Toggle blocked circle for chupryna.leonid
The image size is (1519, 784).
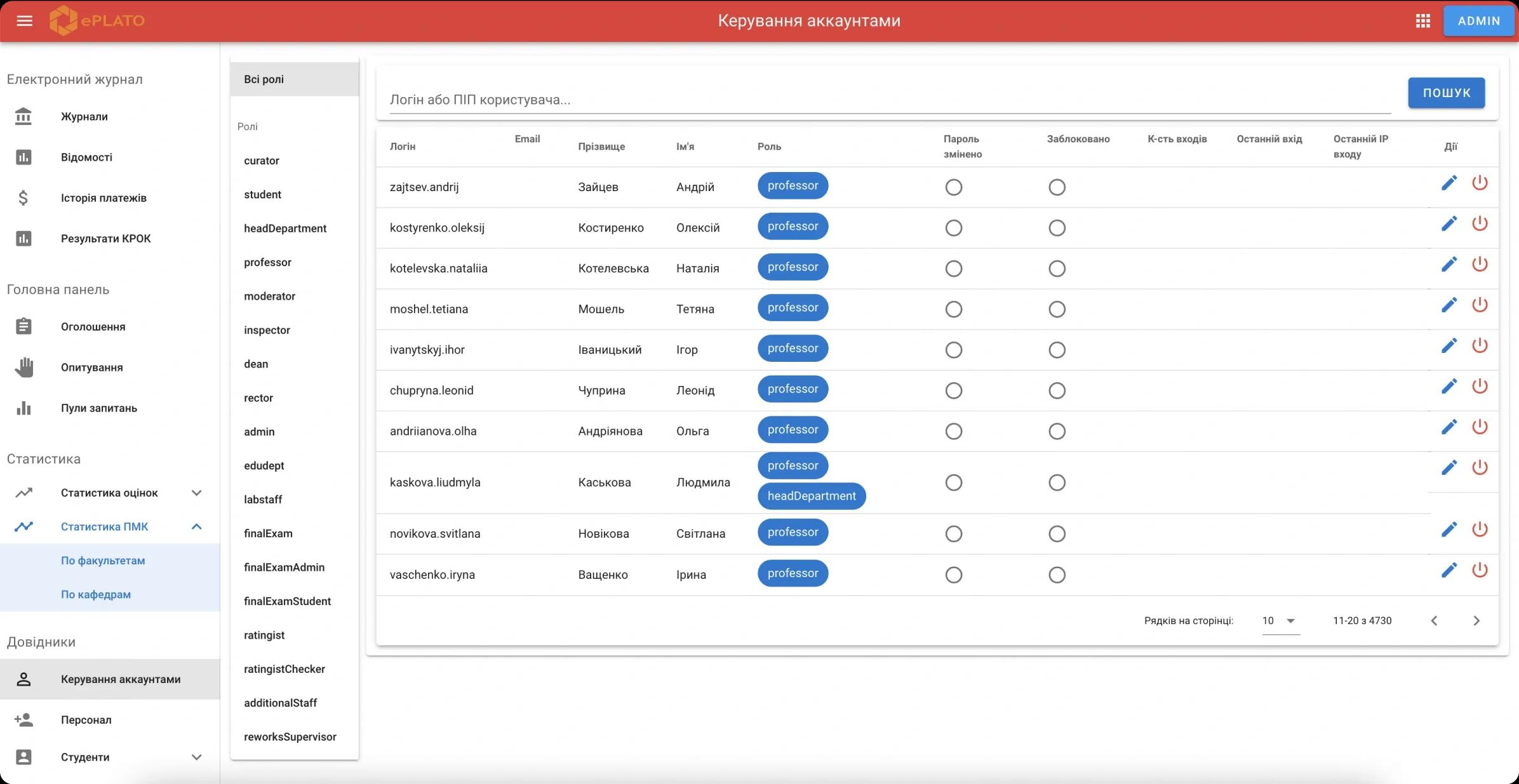(1057, 390)
